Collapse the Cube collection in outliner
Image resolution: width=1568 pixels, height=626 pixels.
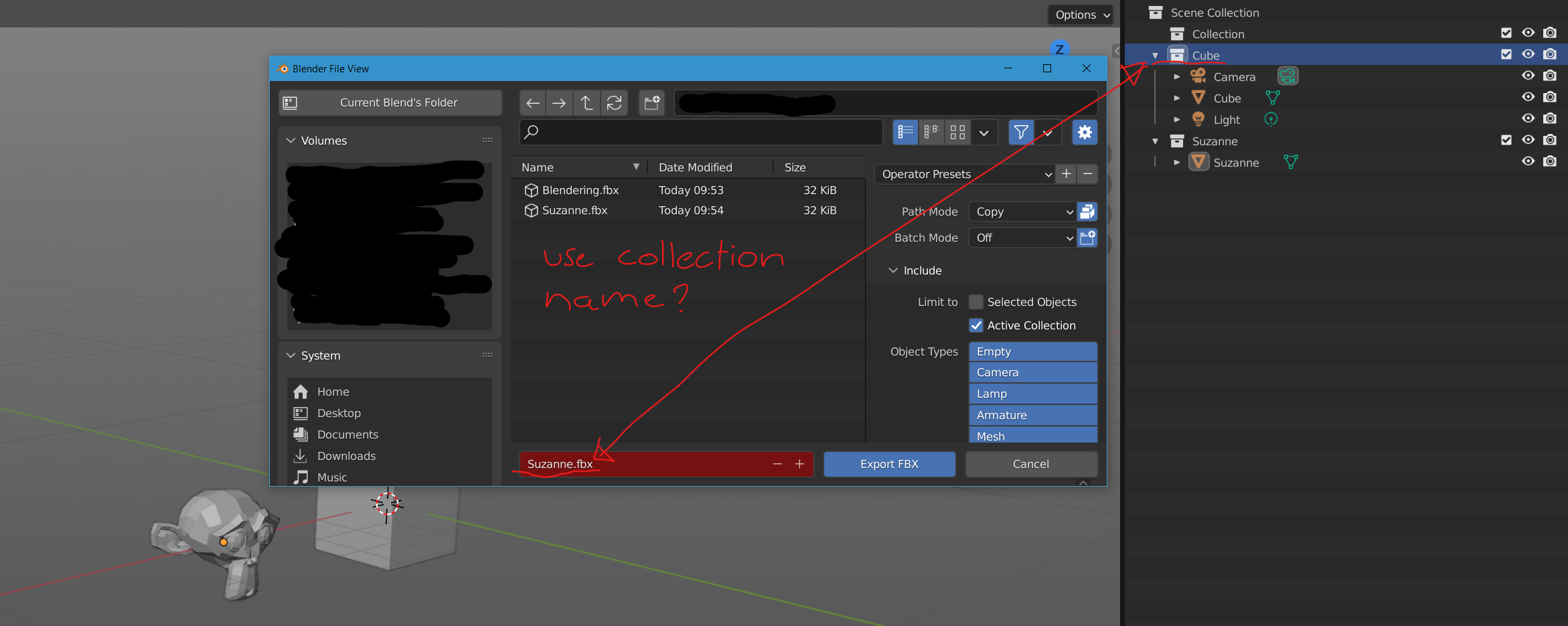pyautogui.click(x=1155, y=56)
